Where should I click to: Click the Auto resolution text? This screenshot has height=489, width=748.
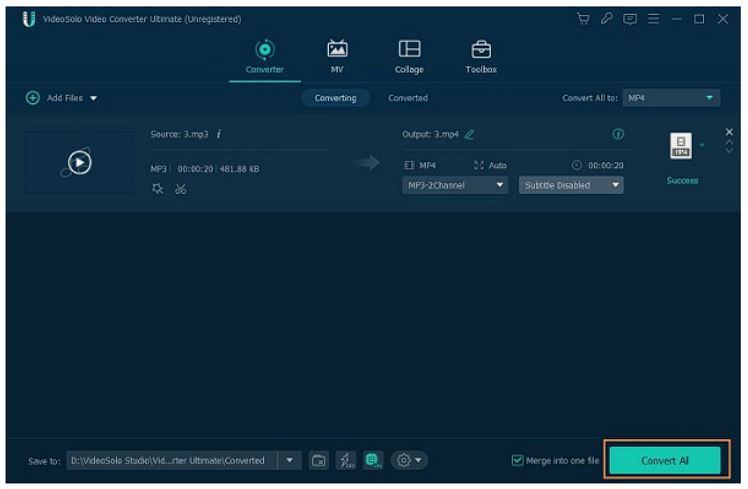(x=498, y=166)
